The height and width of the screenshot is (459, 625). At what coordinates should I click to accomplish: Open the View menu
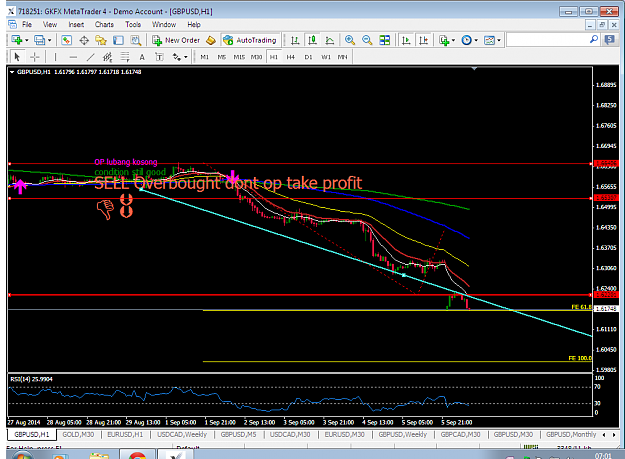point(50,24)
